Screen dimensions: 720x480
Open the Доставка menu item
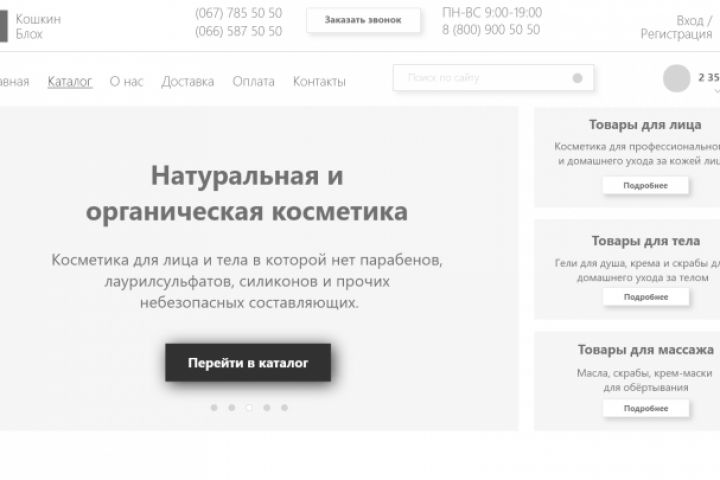pos(187,81)
